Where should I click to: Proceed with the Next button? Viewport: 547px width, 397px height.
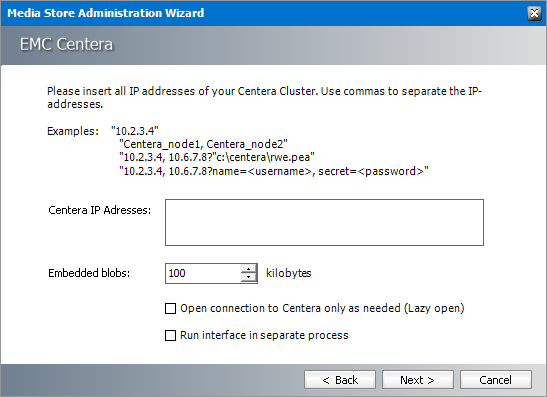(x=418, y=380)
